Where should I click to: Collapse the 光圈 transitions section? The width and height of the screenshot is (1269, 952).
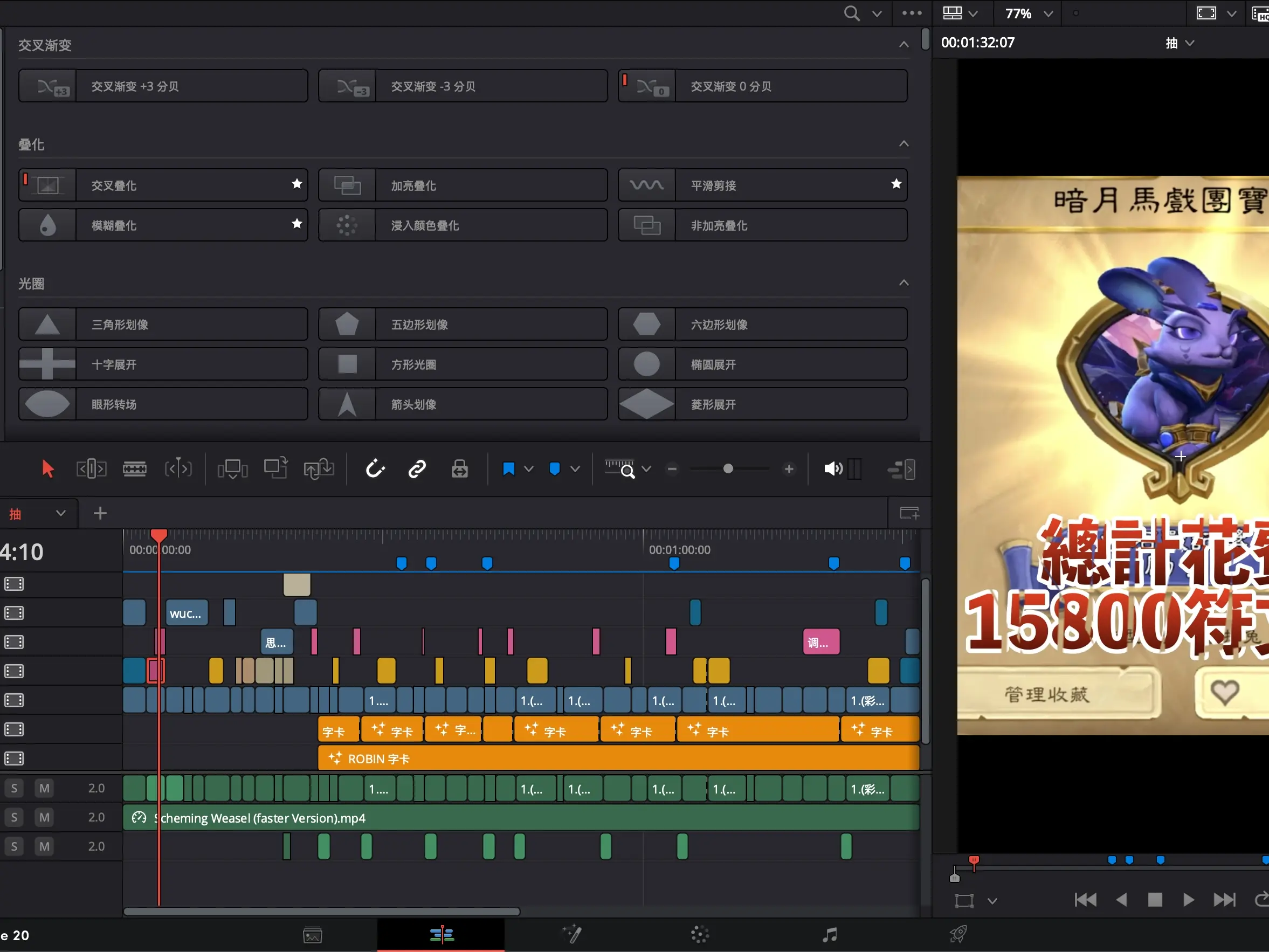pyautogui.click(x=904, y=282)
